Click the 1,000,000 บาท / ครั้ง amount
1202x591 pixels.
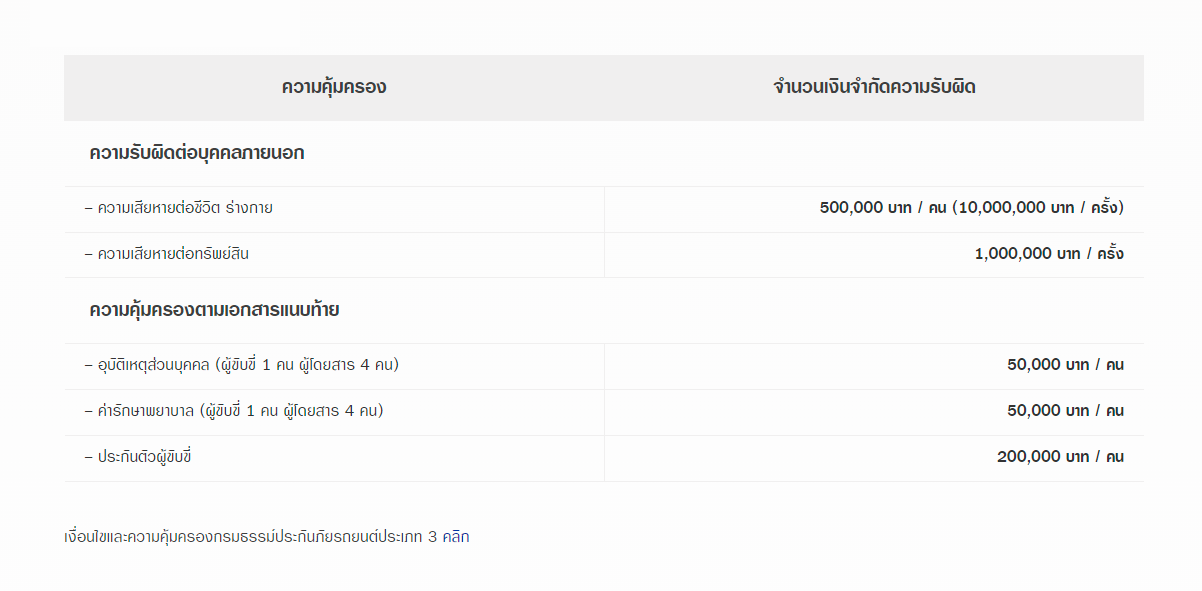point(1049,254)
